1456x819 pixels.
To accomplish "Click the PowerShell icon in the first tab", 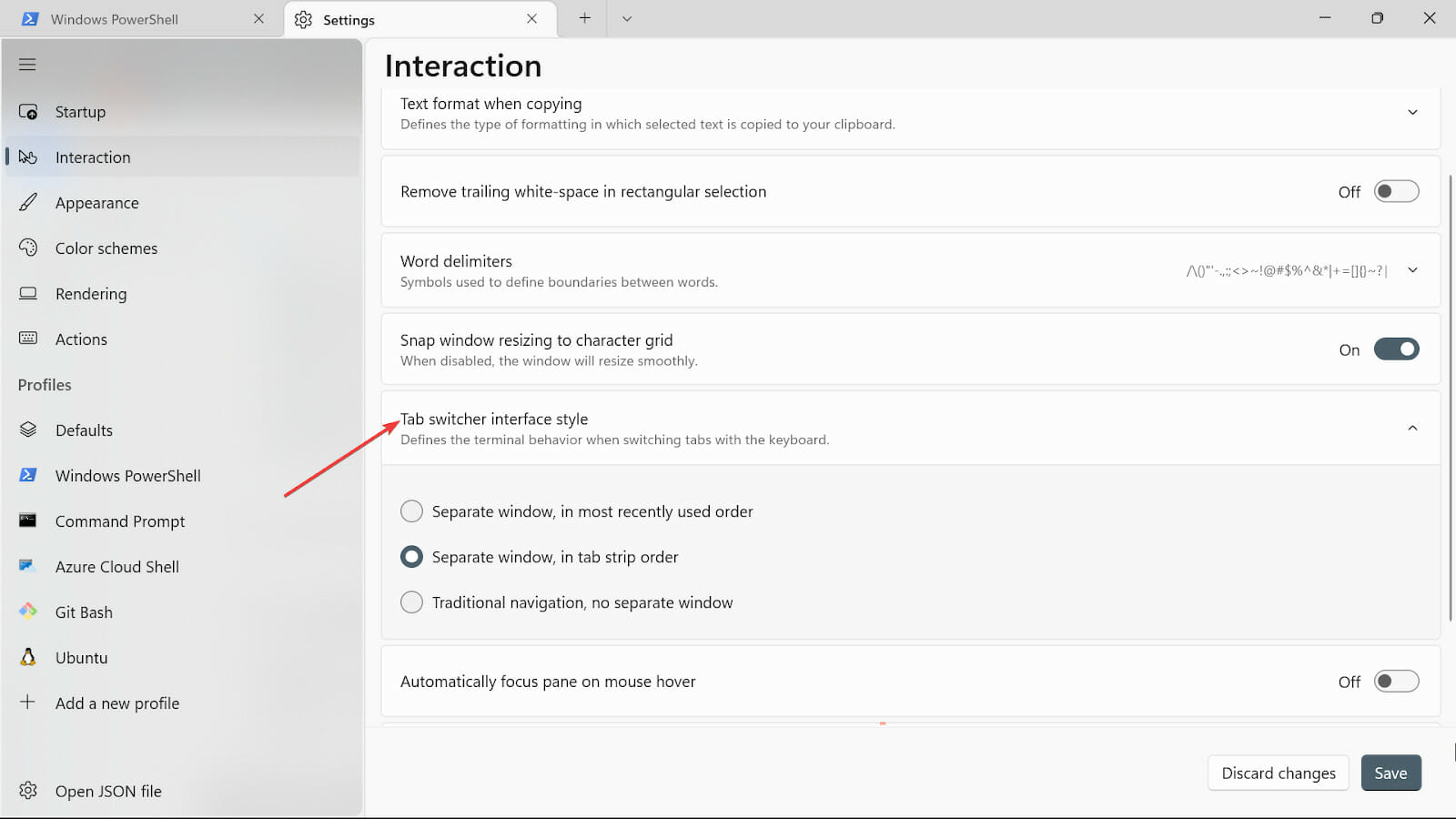I will point(30,19).
